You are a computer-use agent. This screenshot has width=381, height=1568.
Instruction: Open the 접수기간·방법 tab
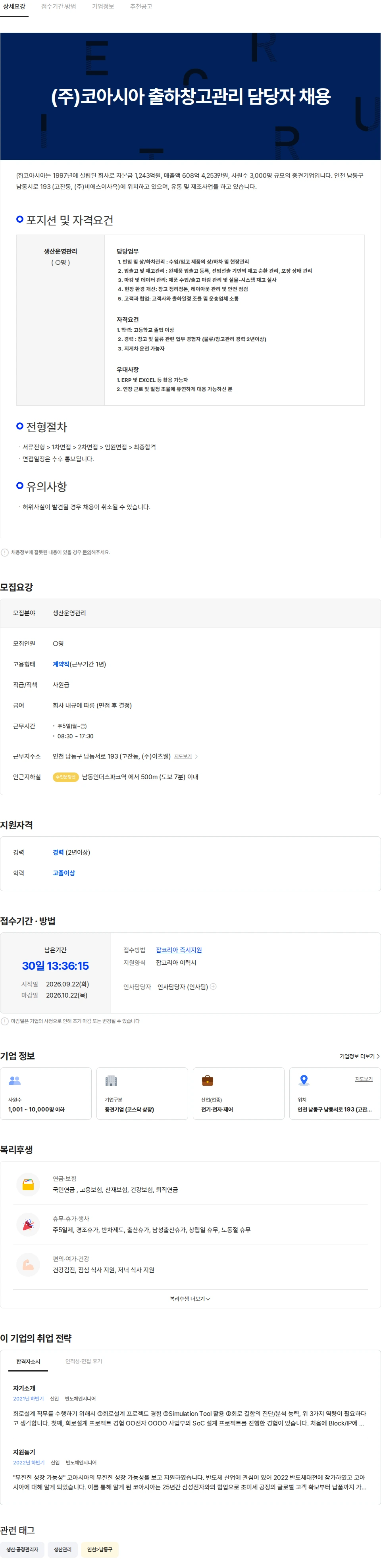pos(58,7)
